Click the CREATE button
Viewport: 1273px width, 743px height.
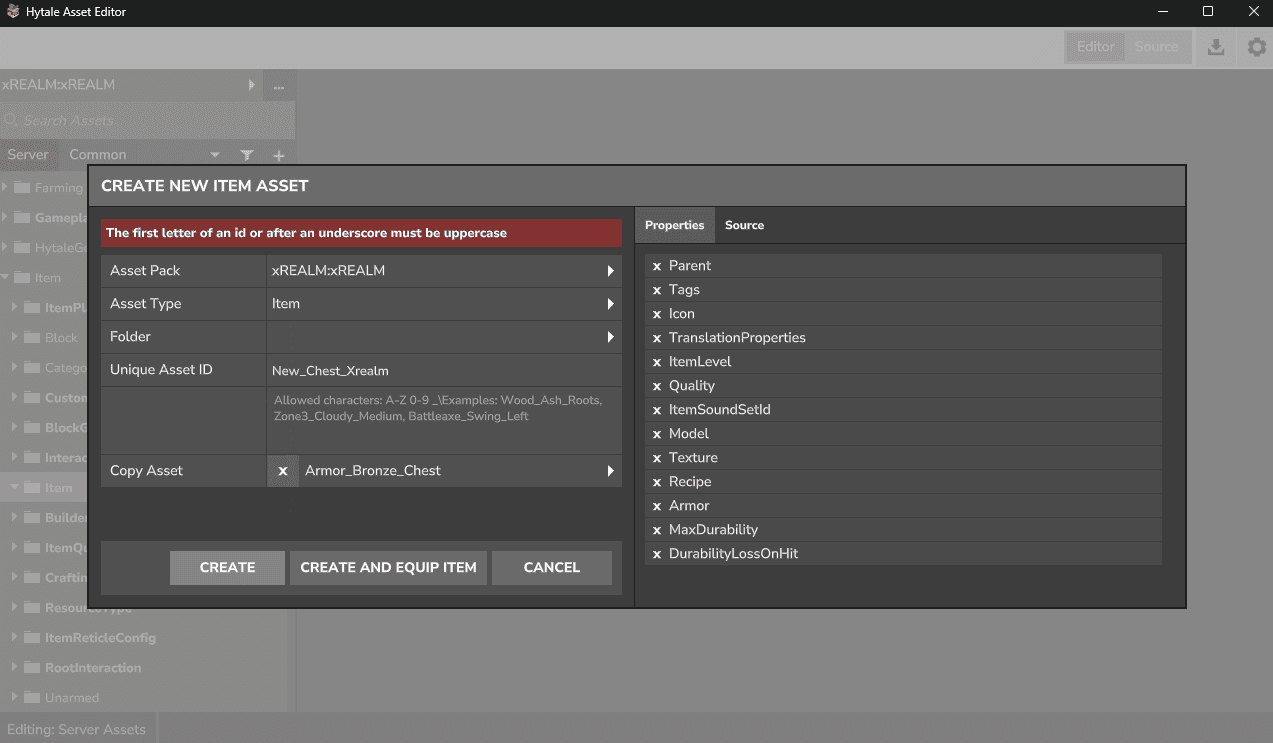tap(227, 567)
